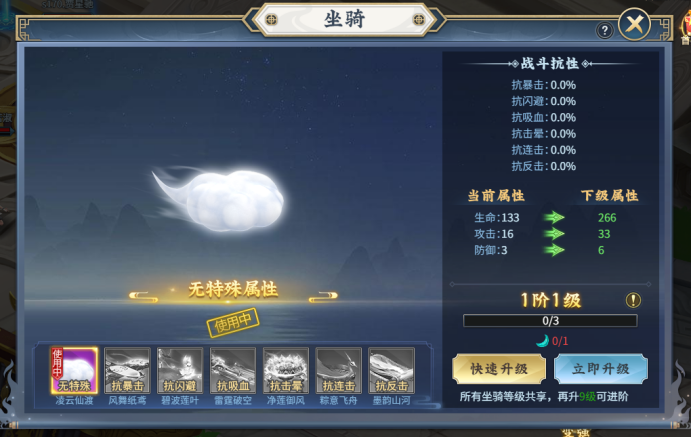Viewport: 692px width, 437px height.
Task: Click the 立即升级 blue button
Action: [601, 369]
